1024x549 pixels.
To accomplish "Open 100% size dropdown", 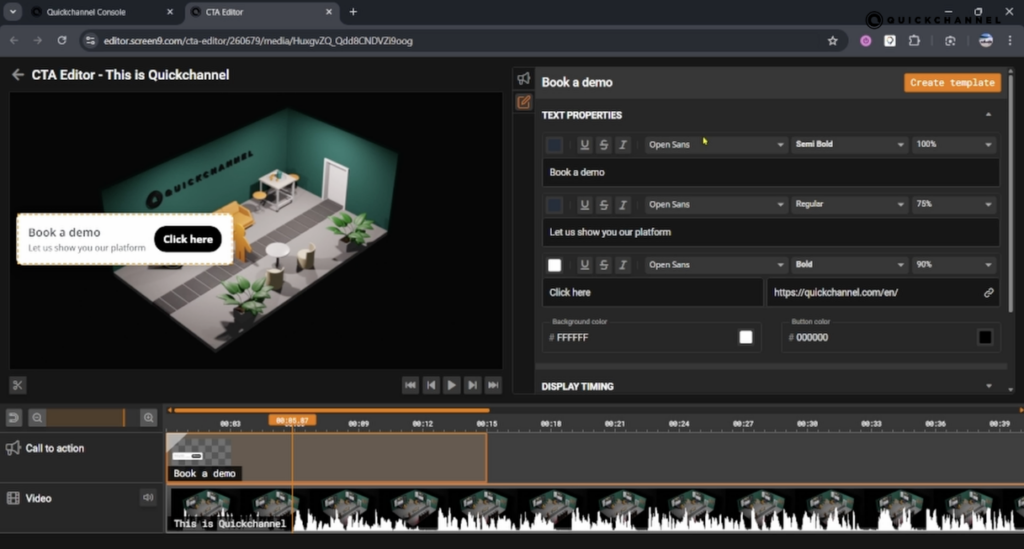I will pos(953,144).
